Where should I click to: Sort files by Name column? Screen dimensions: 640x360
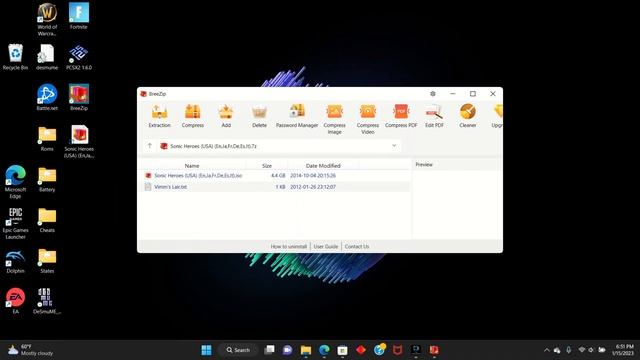coord(192,166)
